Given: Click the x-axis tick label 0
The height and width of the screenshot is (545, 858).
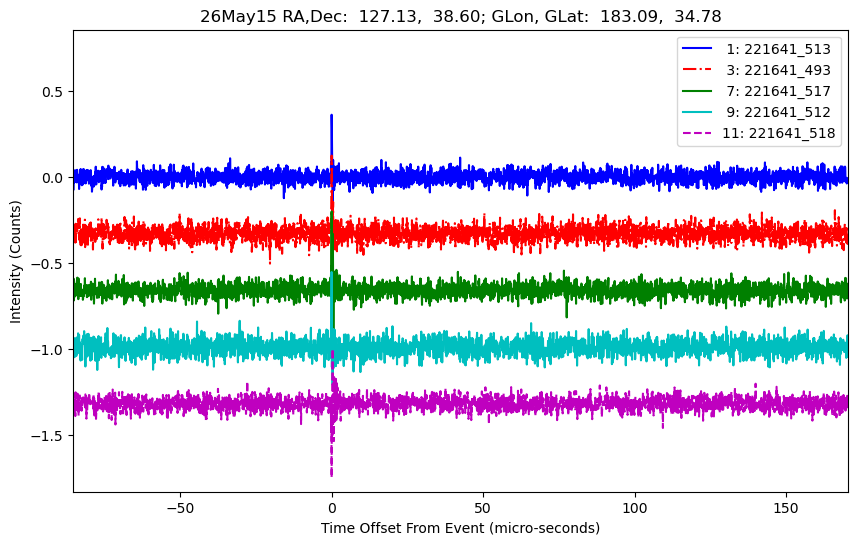Looking at the screenshot, I should pyautogui.click(x=332, y=508).
